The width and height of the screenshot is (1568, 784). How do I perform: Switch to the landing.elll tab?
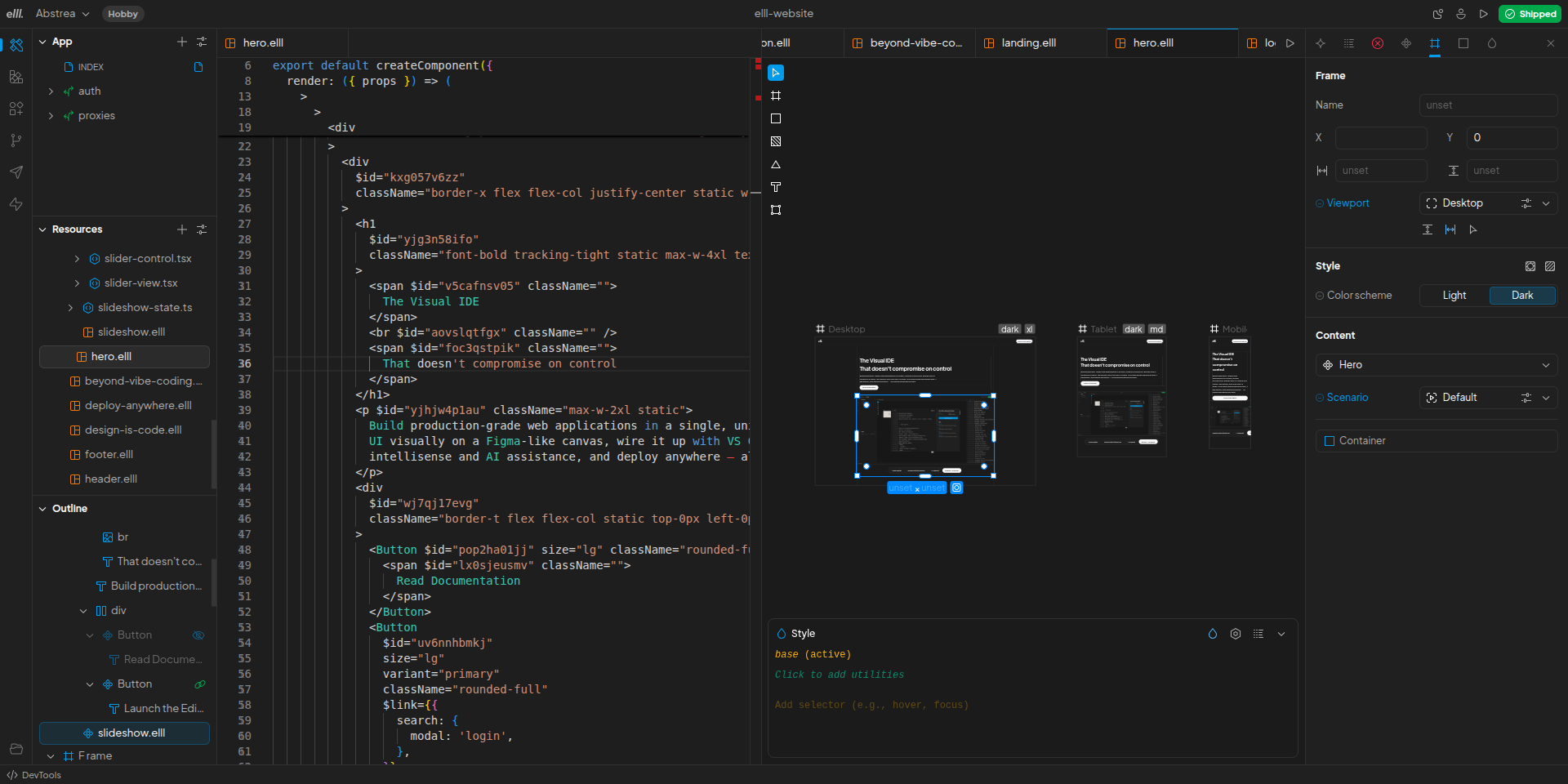tap(1028, 43)
